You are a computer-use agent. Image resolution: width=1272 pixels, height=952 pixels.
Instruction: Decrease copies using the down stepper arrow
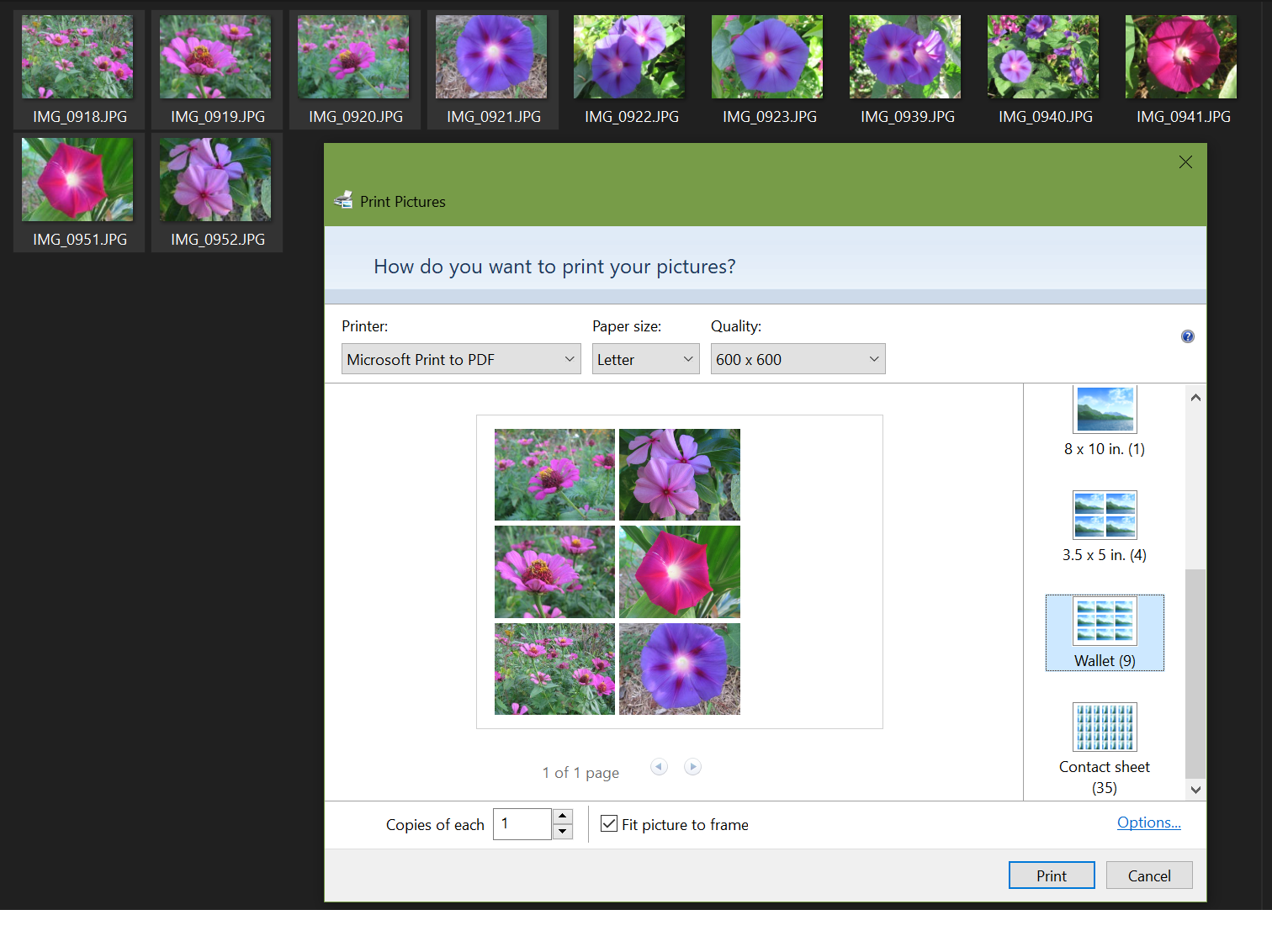[562, 833]
